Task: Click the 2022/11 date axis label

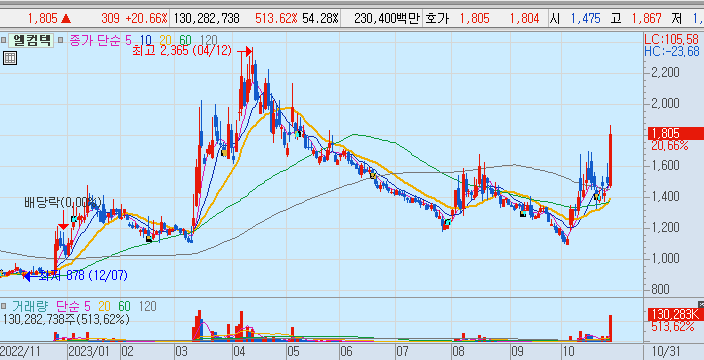Action: coord(21,350)
